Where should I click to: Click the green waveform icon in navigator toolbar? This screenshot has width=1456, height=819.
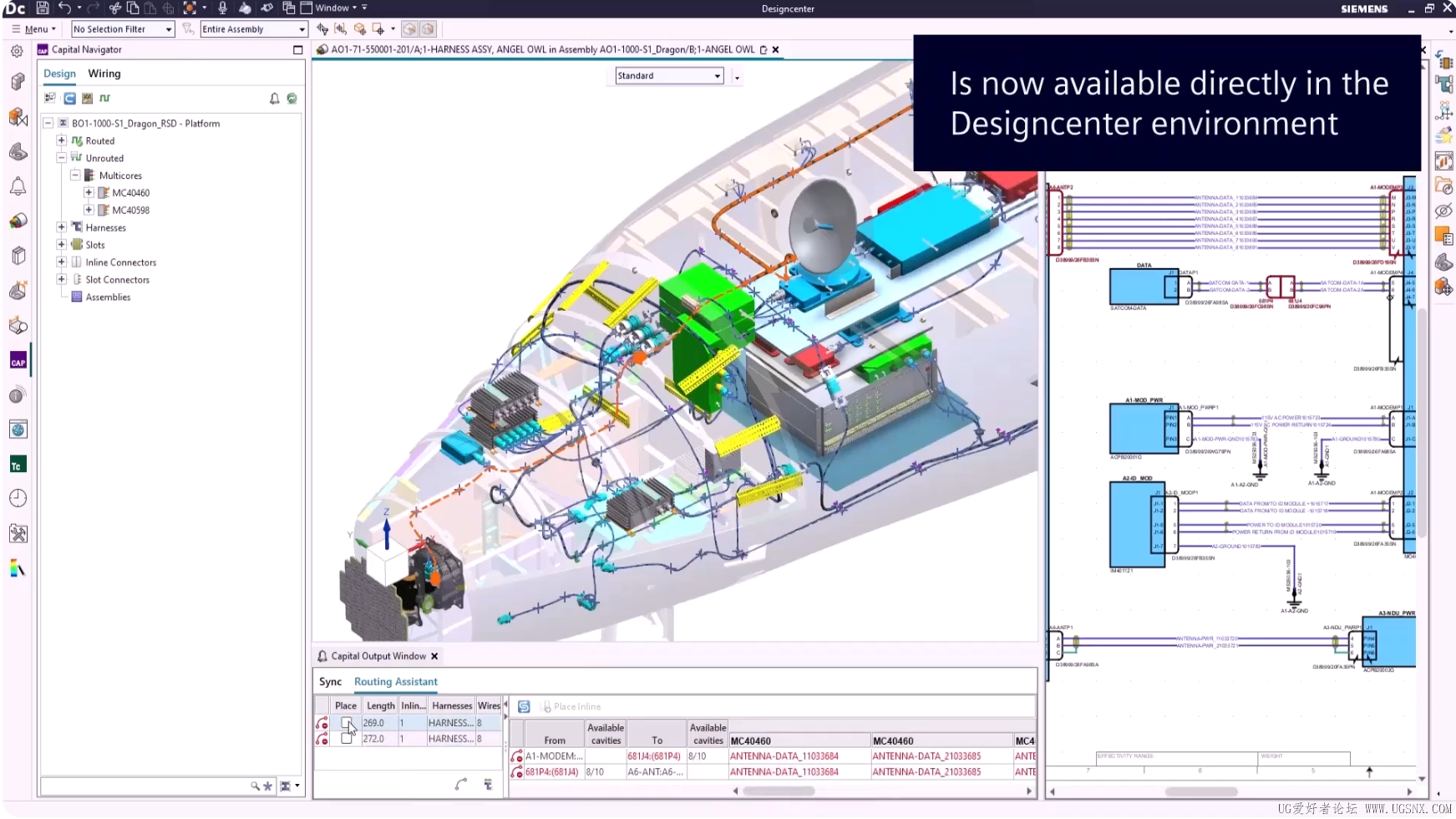[x=104, y=99]
